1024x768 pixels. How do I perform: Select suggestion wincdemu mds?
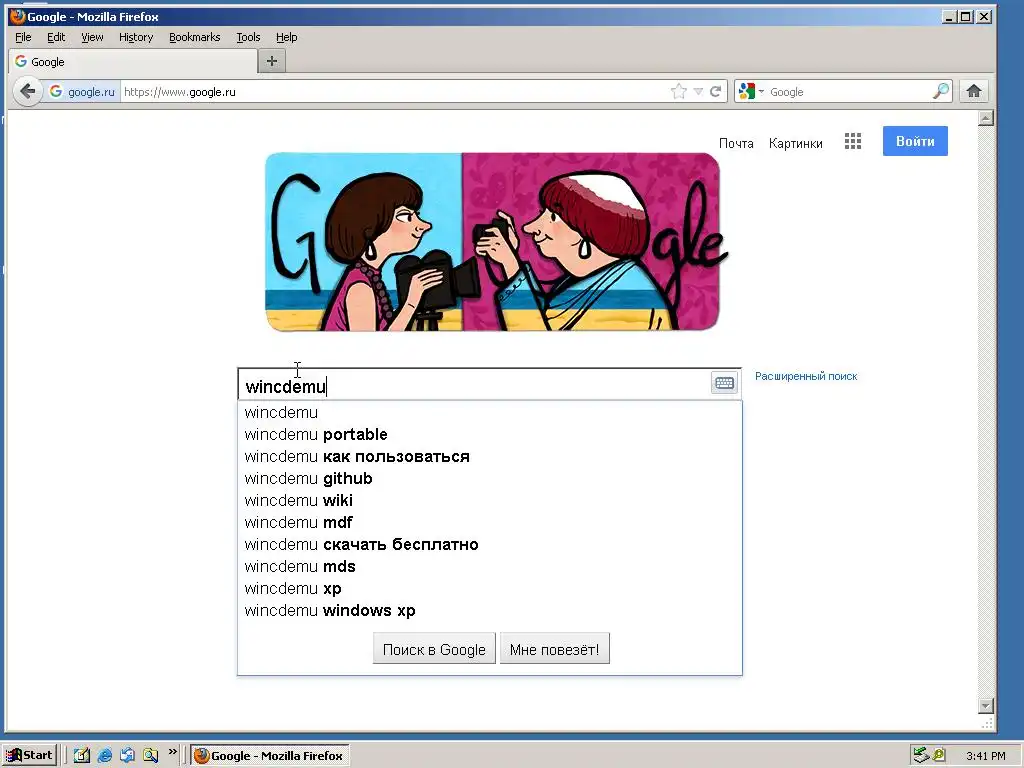pyautogui.click(x=490, y=567)
